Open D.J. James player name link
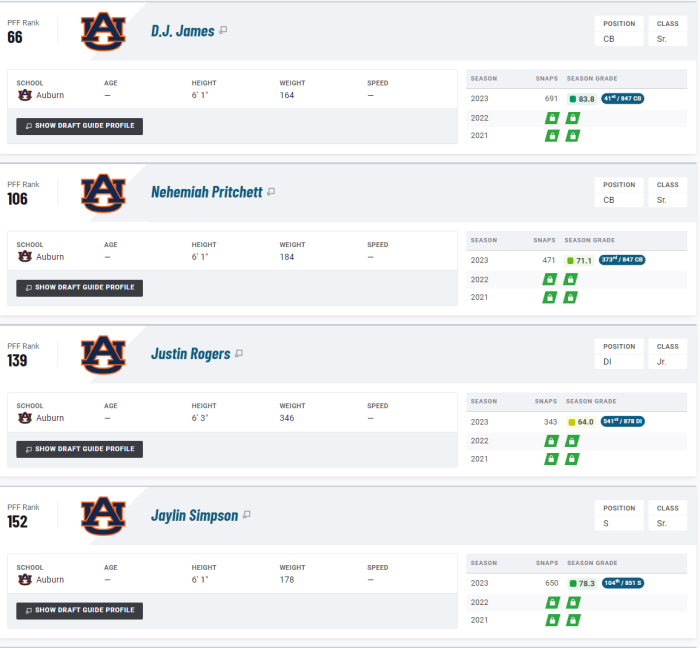The height and width of the screenshot is (648, 700). 183,31
